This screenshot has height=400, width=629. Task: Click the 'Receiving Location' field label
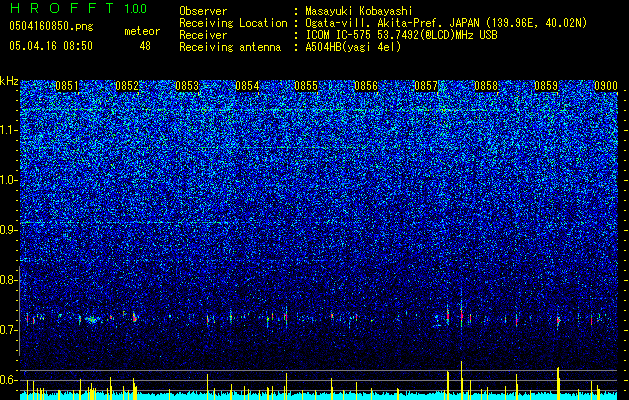pyautogui.click(x=233, y=23)
